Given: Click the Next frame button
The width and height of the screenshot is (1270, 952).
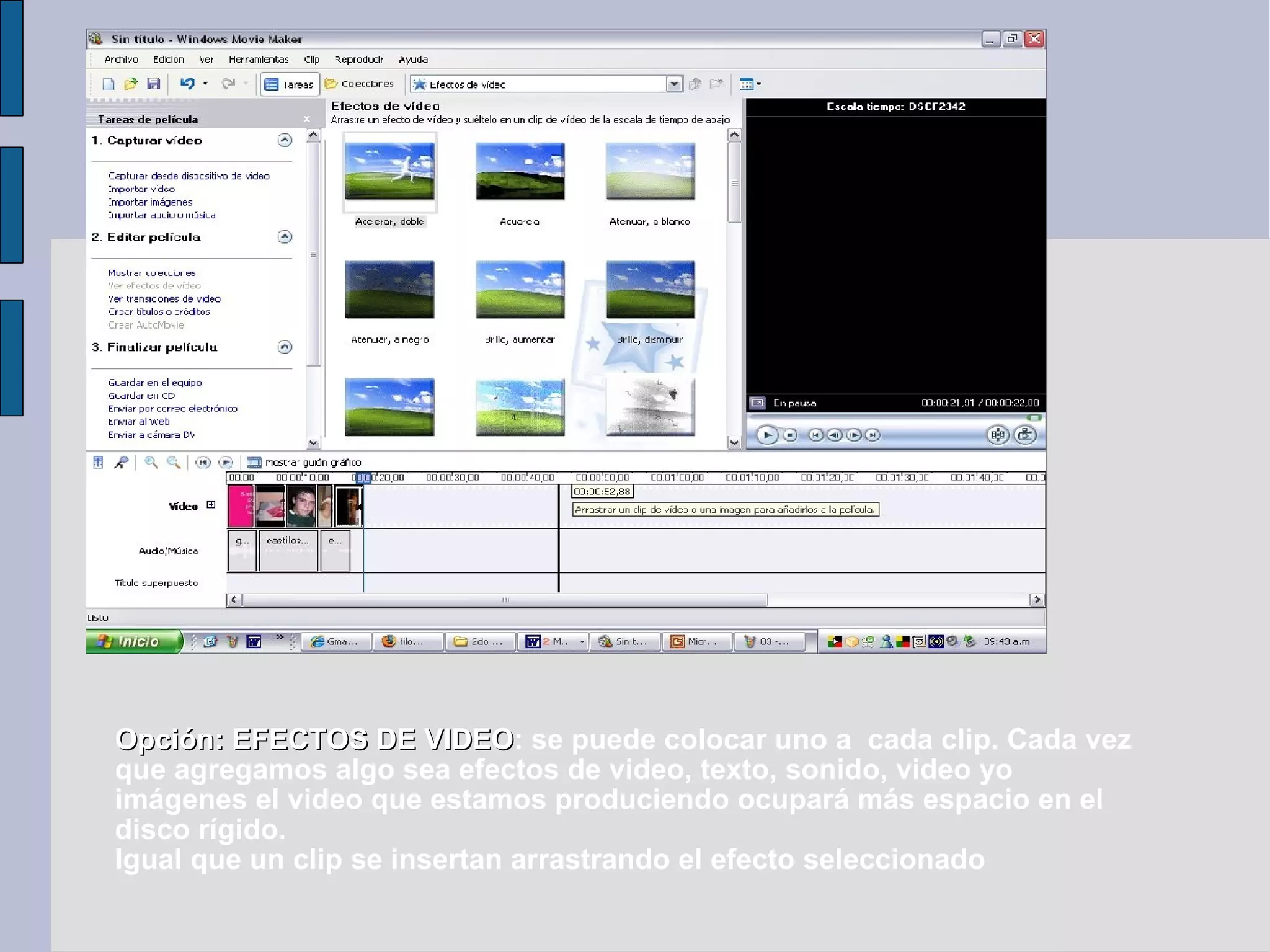Looking at the screenshot, I should click(x=854, y=435).
